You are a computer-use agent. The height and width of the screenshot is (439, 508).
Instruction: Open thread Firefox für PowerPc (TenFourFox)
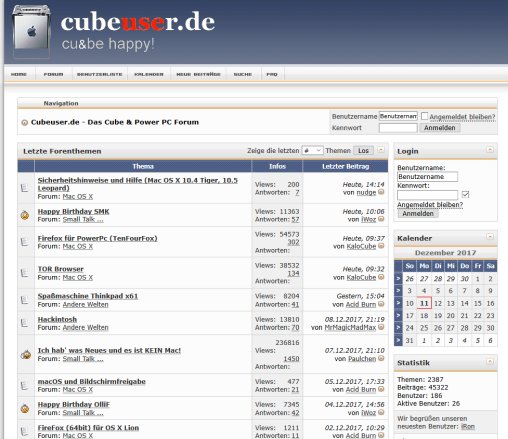point(97,238)
